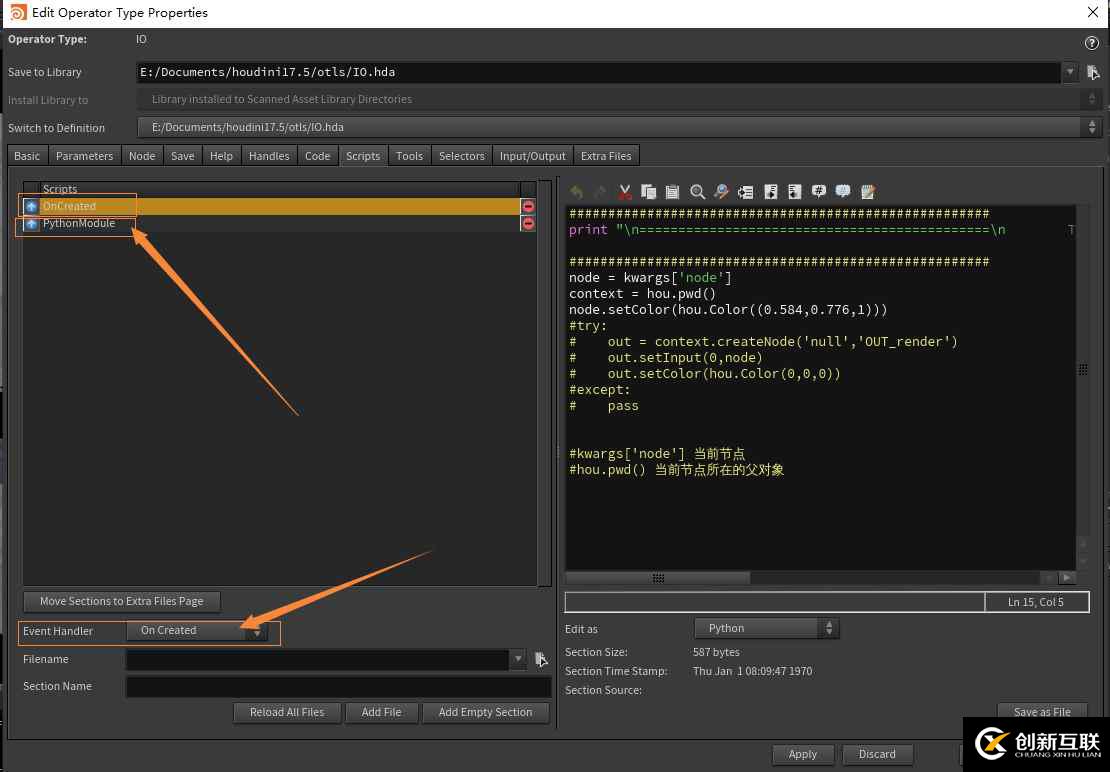Select the Scripts tab
Screen dimensions: 1110x772
tap(363, 156)
